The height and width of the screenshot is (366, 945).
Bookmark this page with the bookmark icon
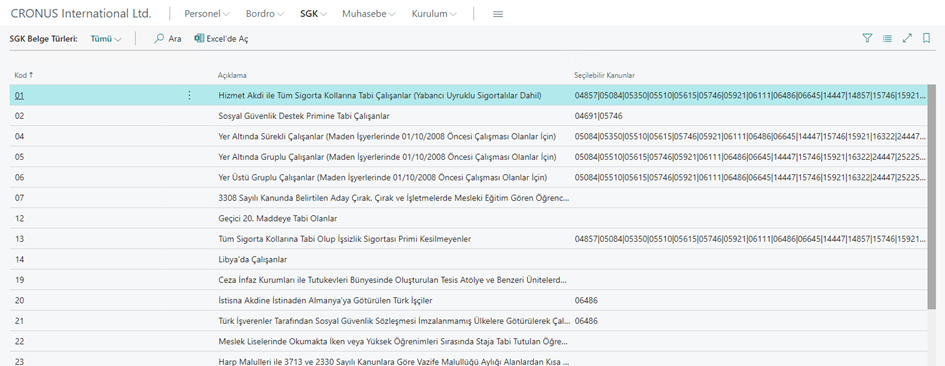926,39
